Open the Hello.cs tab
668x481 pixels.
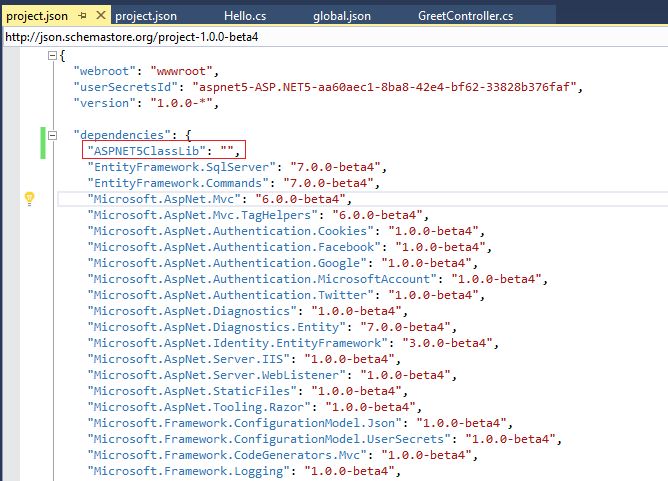pyautogui.click(x=245, y=16)
